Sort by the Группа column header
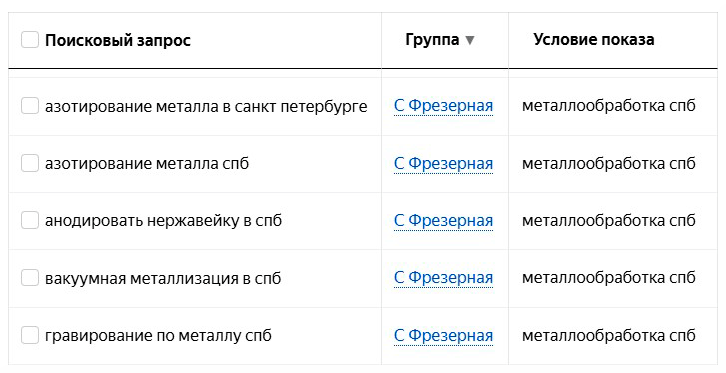726x373 pixels. (x=432, y=40)
